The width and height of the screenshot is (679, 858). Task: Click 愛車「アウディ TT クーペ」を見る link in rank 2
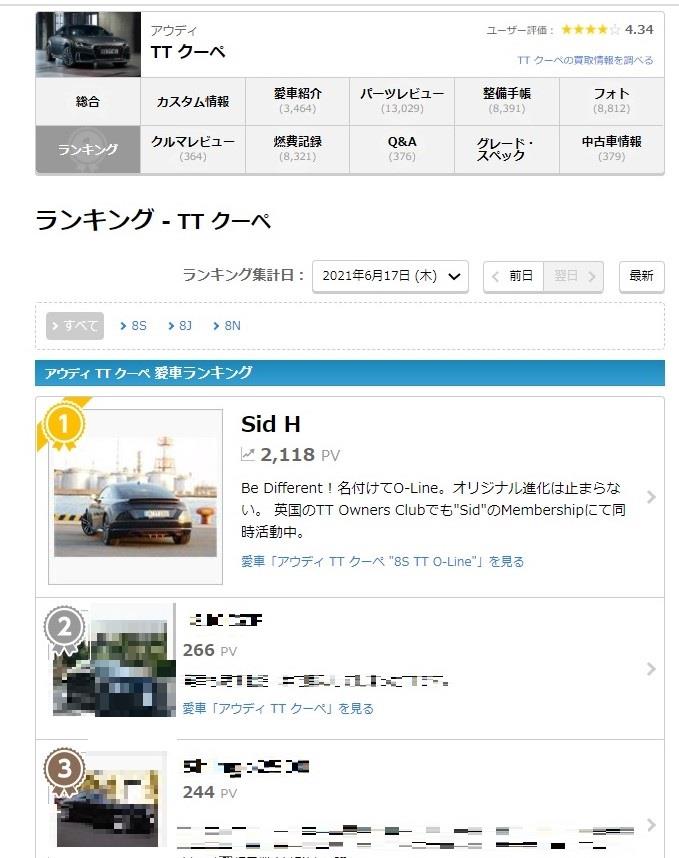tap(278, 709)
